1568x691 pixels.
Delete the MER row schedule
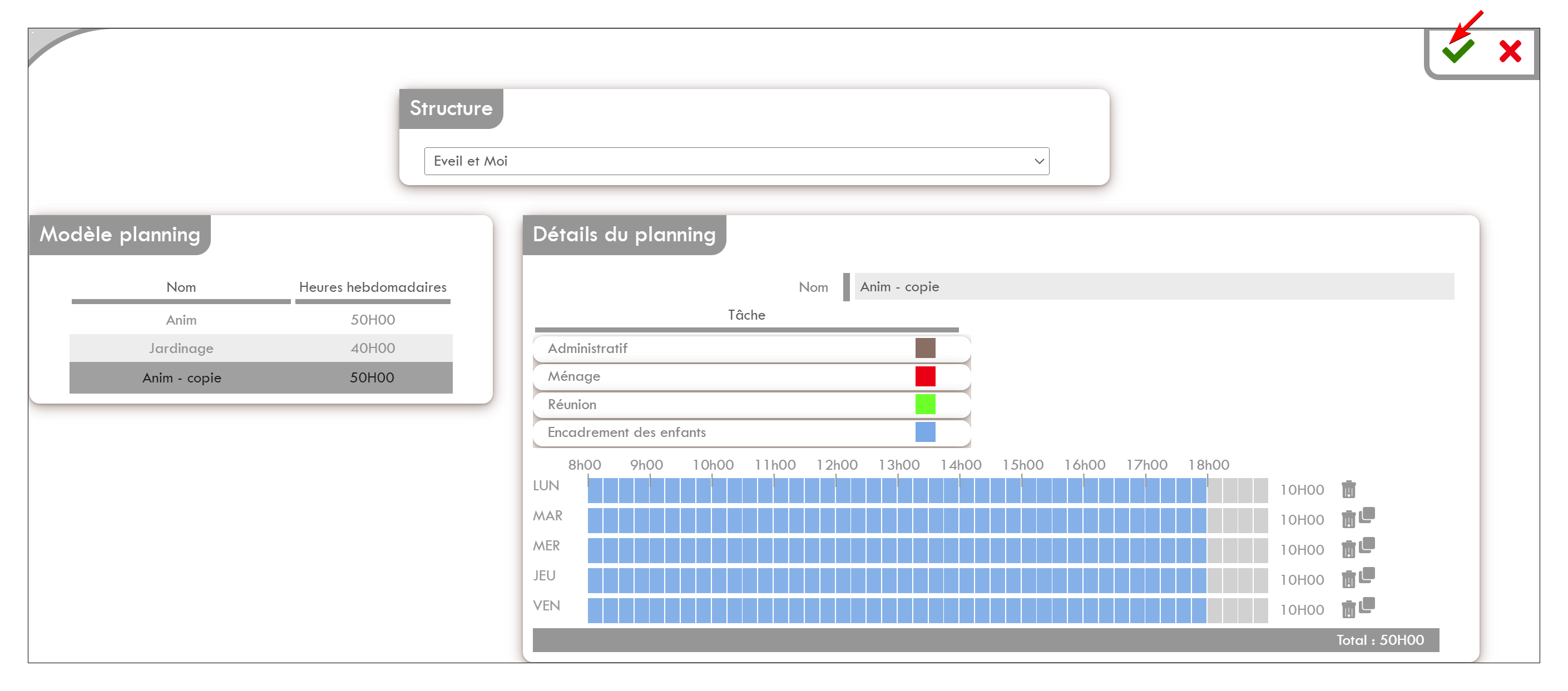pos(1348,549)
